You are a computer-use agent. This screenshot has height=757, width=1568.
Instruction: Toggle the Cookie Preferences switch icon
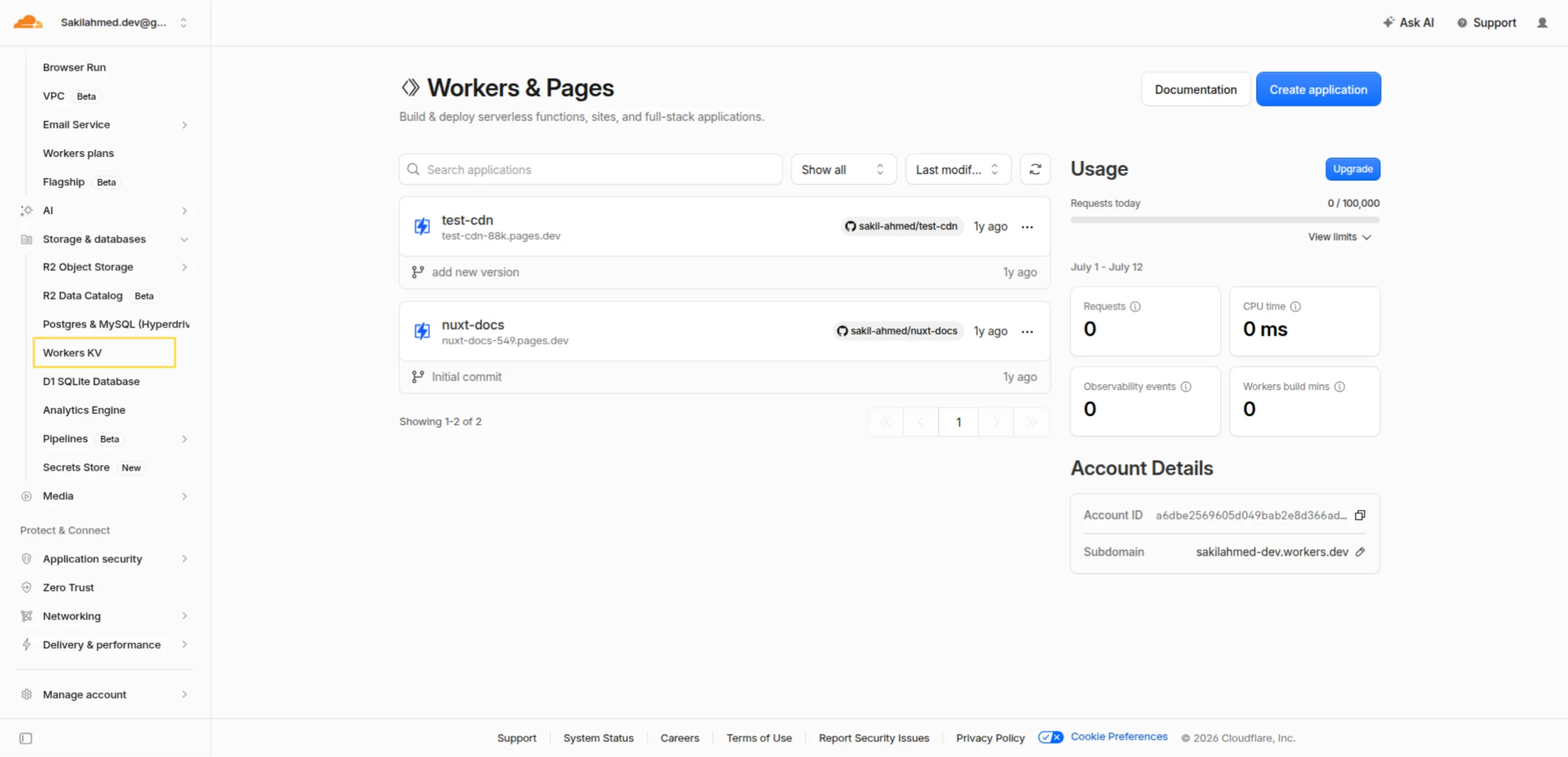point(1050,737)
